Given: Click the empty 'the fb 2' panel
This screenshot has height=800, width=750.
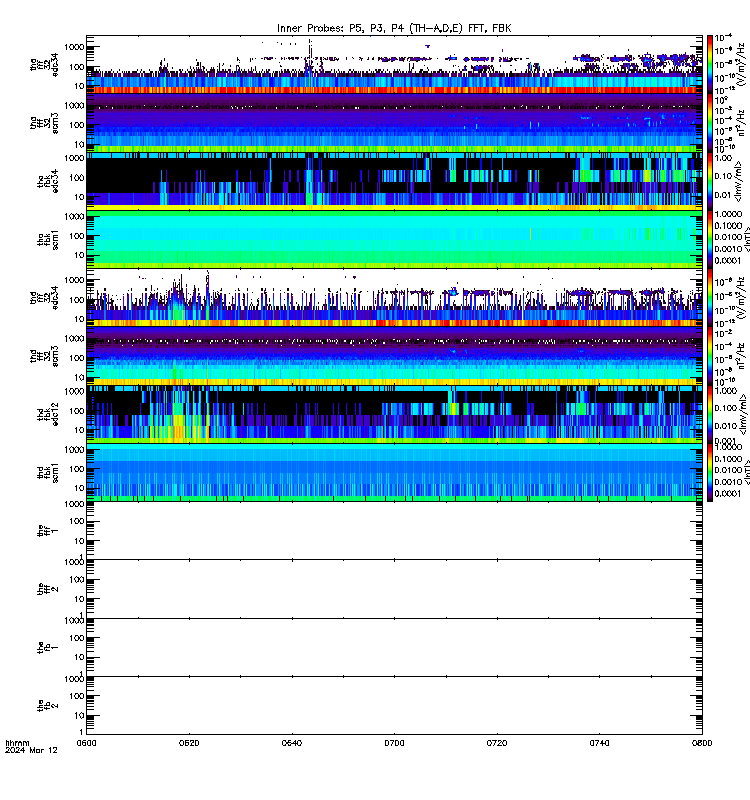Looking at the screenshot, I should click(394, 706).
